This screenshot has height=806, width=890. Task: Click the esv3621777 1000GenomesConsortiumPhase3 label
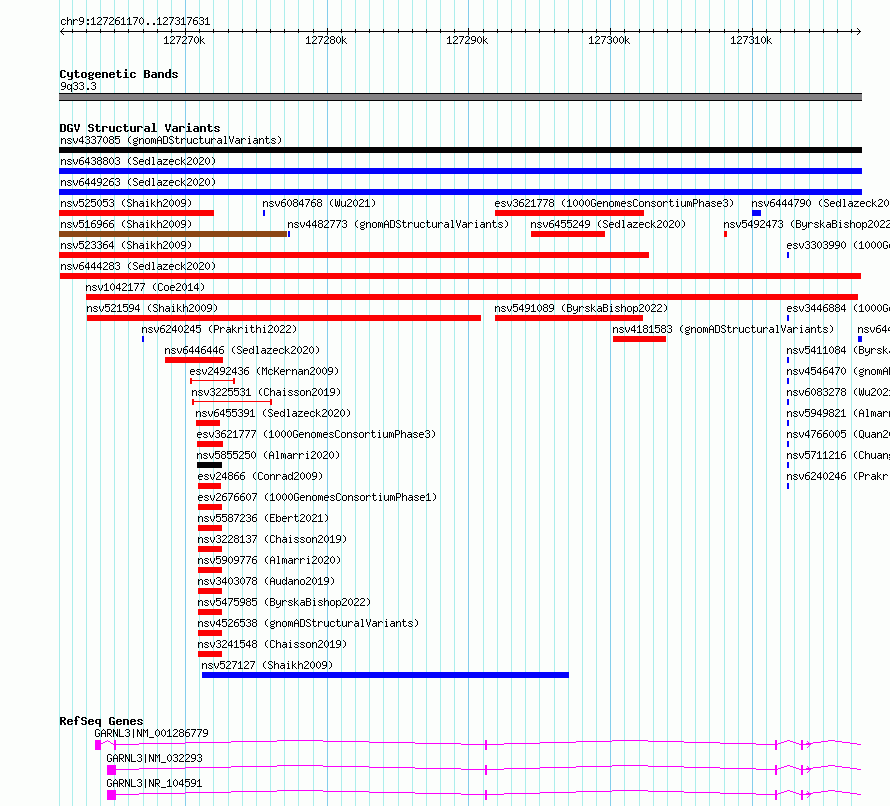point(316,434)
